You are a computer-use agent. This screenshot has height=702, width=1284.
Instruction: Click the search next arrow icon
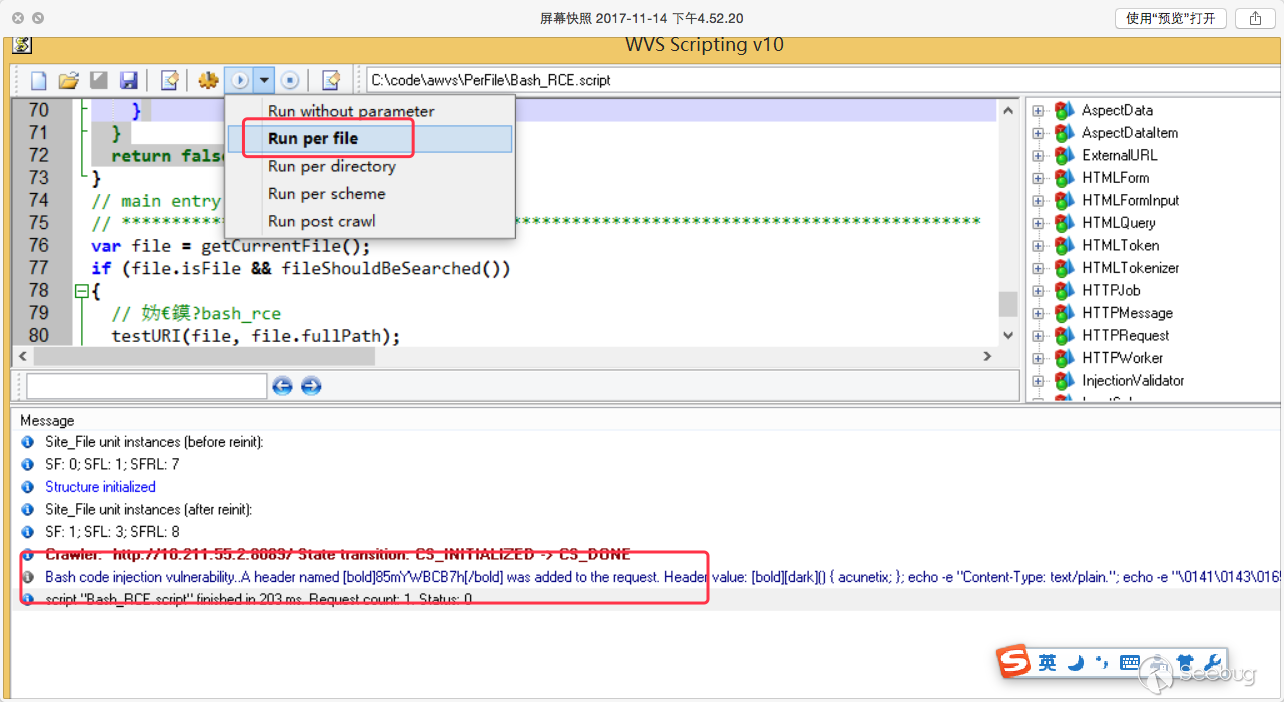tap(311, 386)
